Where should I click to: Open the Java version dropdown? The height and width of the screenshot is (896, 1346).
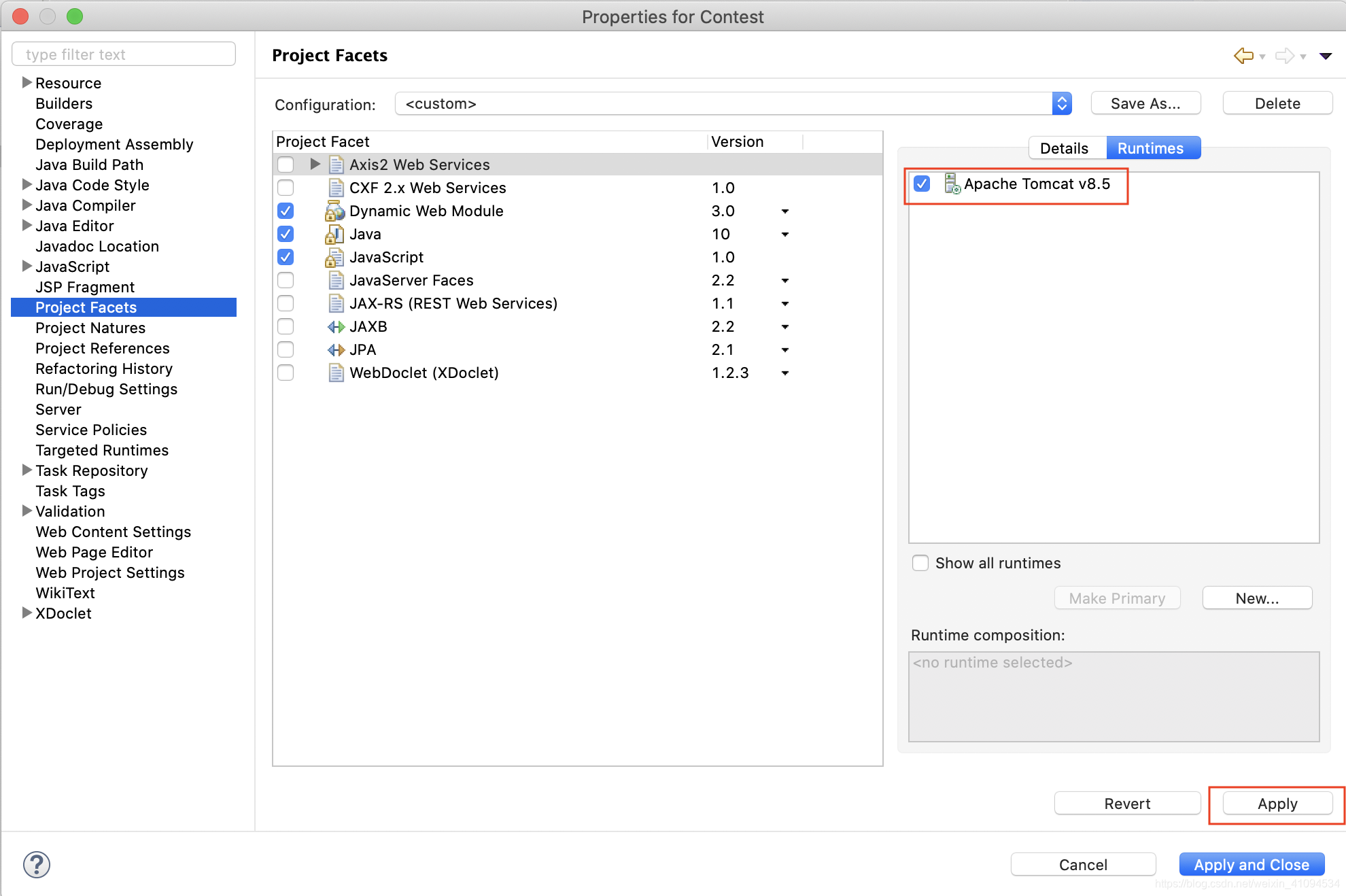[x=784, y=234]
